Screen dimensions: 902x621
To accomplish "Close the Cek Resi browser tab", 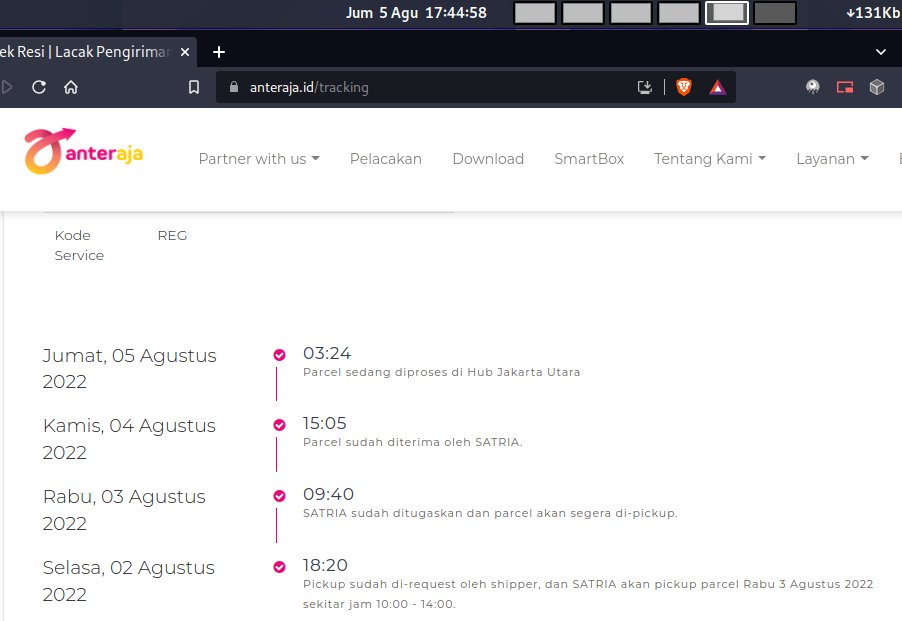I will pyautogui.click(x=185, y=52).
